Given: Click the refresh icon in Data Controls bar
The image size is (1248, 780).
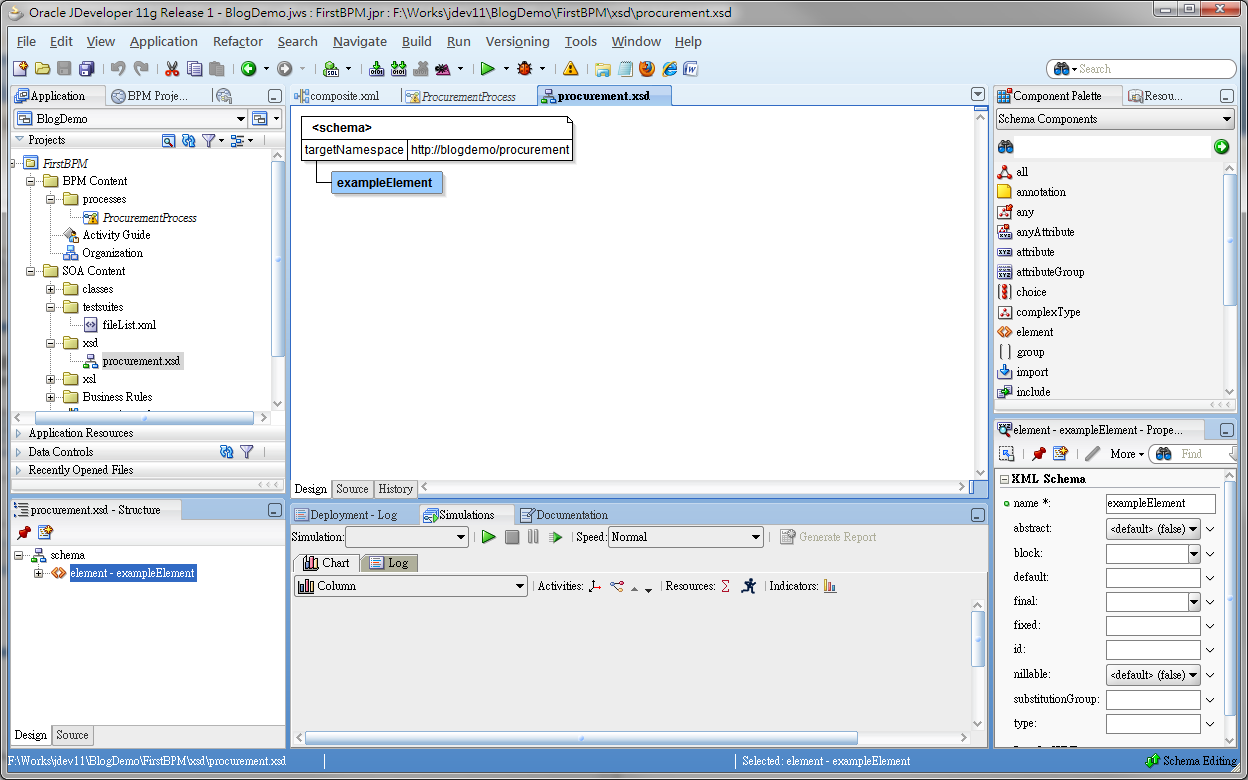Looking at the screenshot, I should point(227,452).
